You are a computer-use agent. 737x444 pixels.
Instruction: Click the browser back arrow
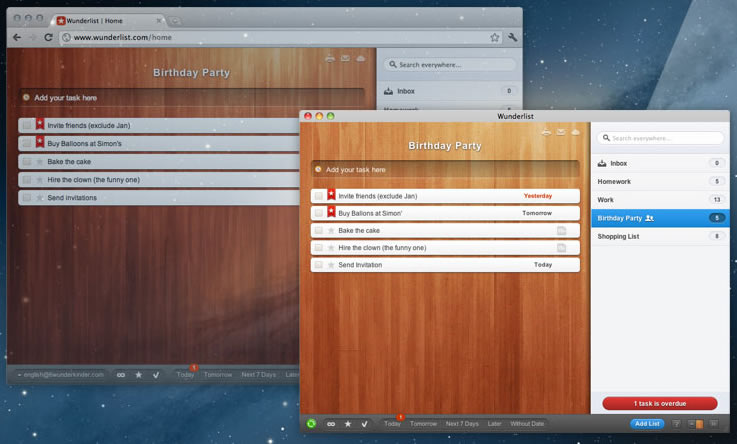click(x=17, y=37)
